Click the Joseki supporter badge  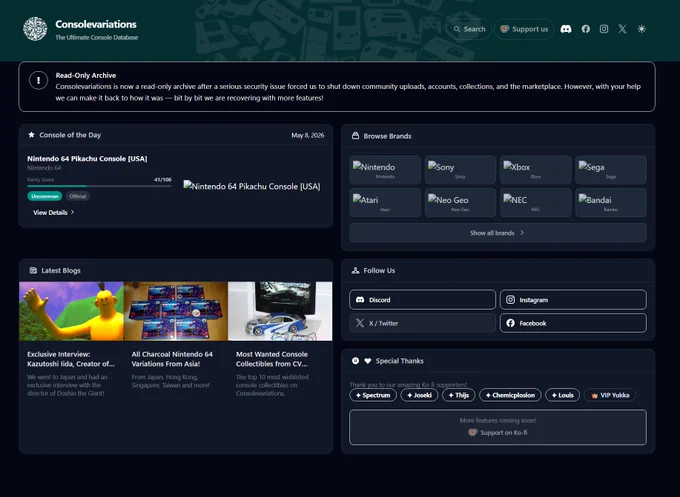coord(419,395)
